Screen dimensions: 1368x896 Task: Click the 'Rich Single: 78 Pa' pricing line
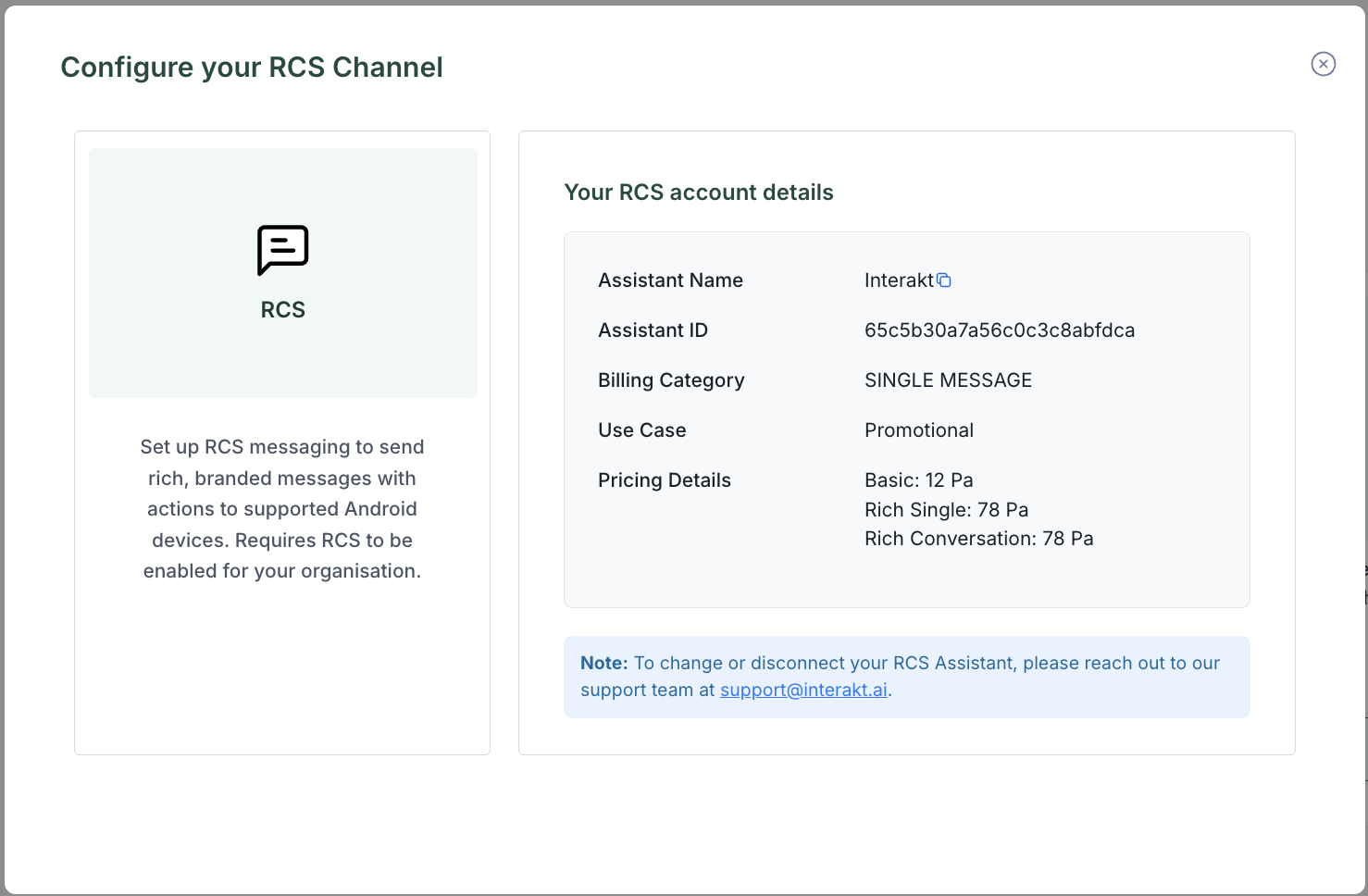(946, 510)
